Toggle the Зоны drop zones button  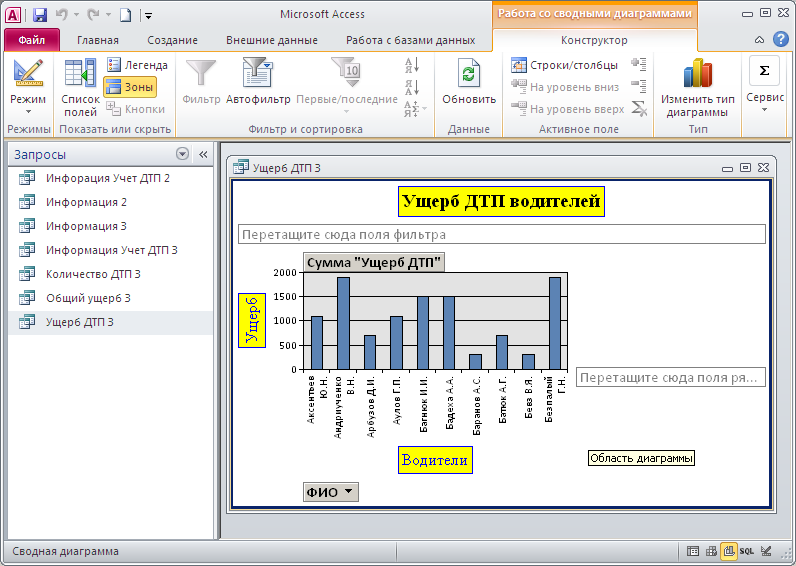point(130,87)
